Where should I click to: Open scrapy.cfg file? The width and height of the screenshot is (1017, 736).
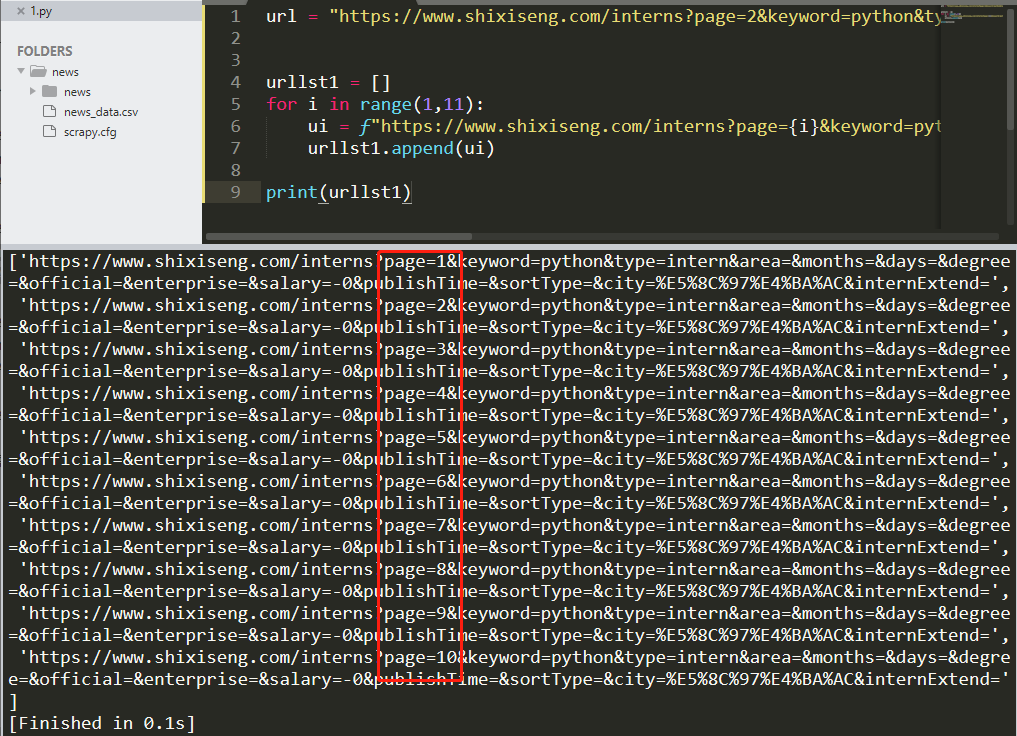point(90,132)
